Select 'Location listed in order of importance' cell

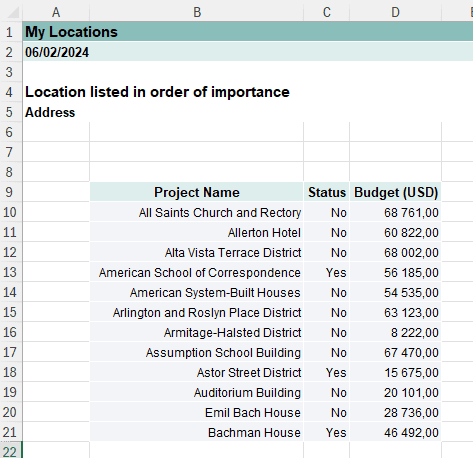tap(157, 92)
